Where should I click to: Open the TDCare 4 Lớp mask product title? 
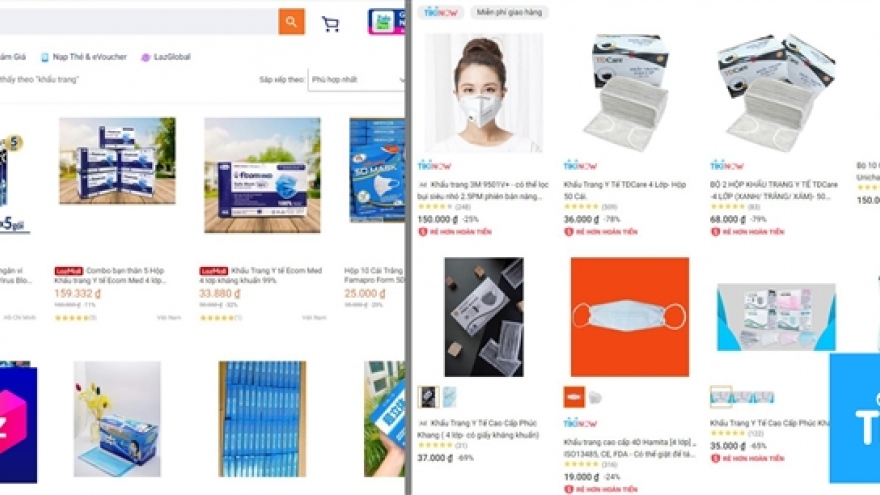pos(625,190)
